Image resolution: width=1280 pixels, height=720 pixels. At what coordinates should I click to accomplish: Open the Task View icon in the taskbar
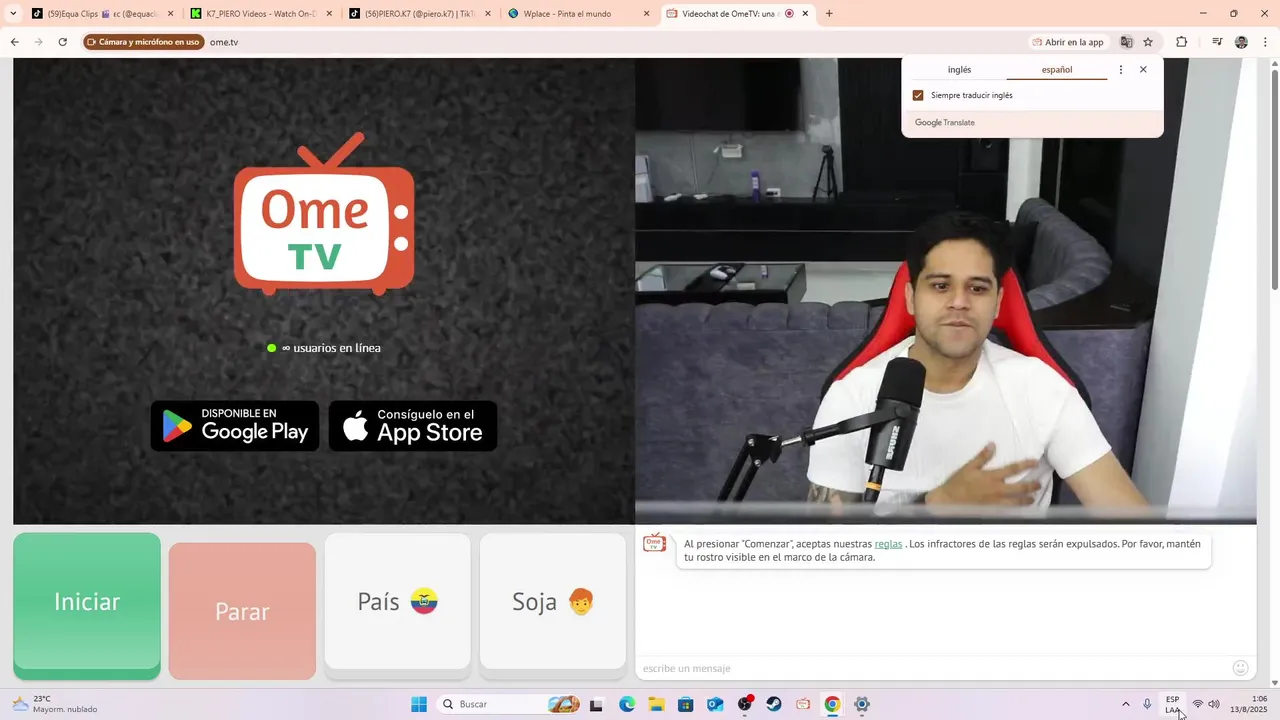coord(597,704)
